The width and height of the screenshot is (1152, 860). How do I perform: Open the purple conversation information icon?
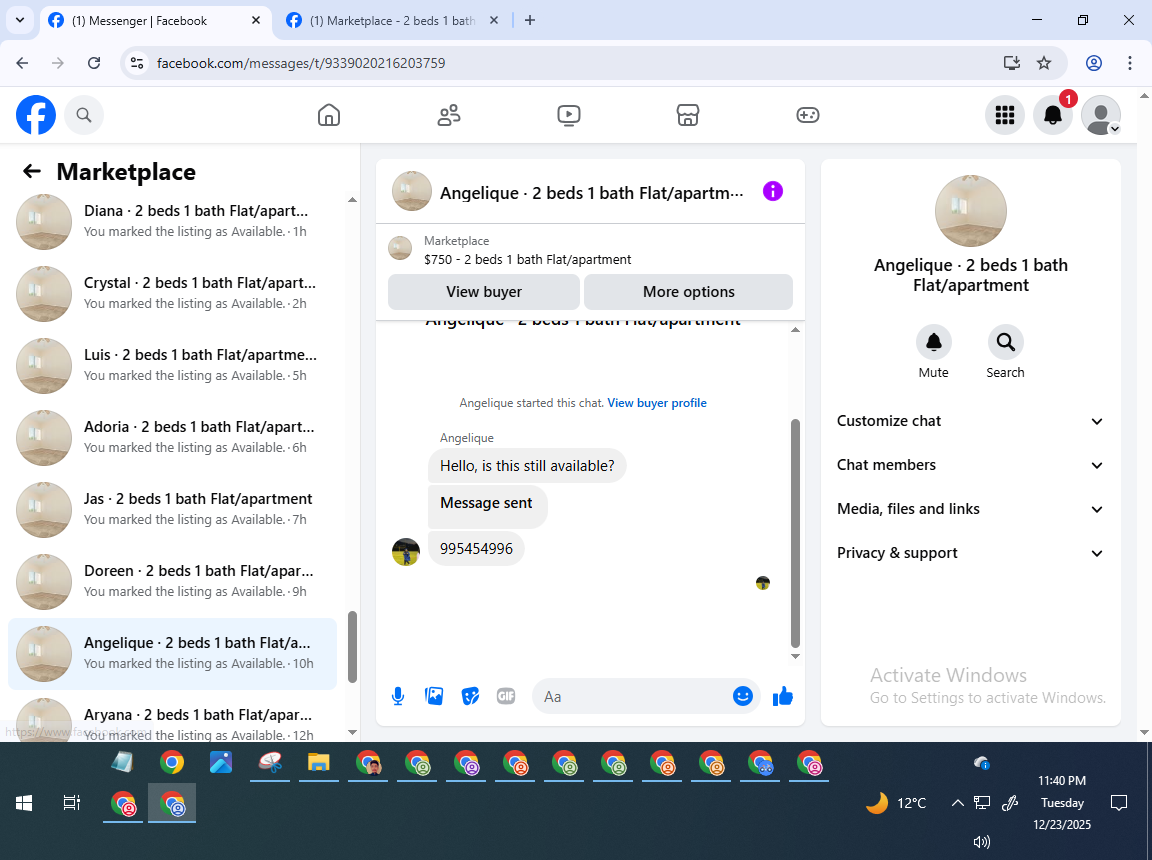[773, 192]
